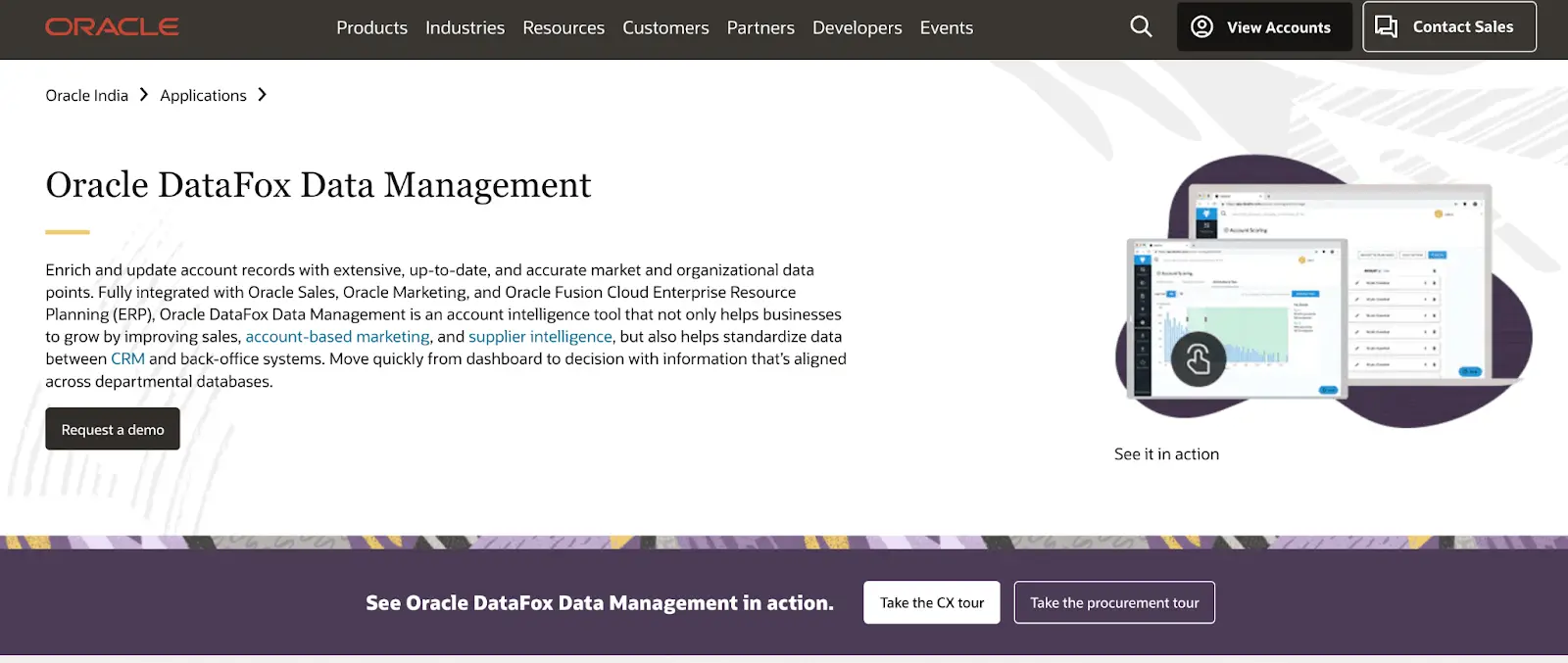Go to Oracle India breadcrumb link

click(86, 95)
